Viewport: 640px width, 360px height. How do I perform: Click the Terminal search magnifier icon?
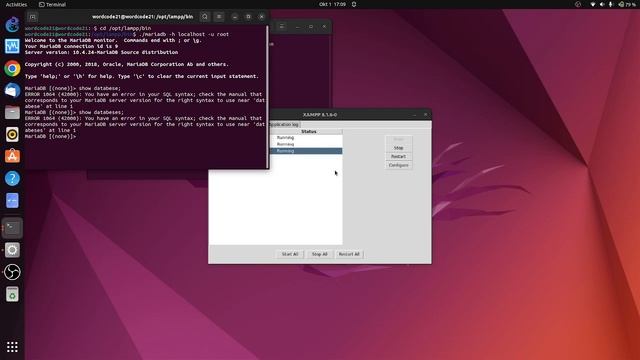pyautogui.click(x=205, y=17)
